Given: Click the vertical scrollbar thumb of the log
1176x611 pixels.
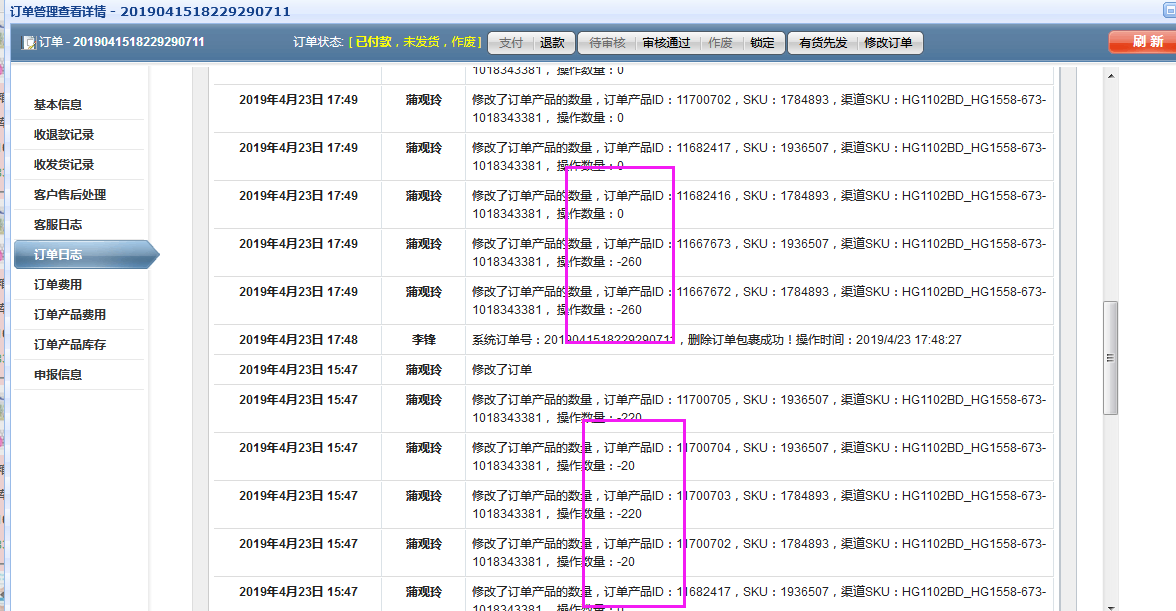Looking at the screenshot, I should coord(1111,358).
